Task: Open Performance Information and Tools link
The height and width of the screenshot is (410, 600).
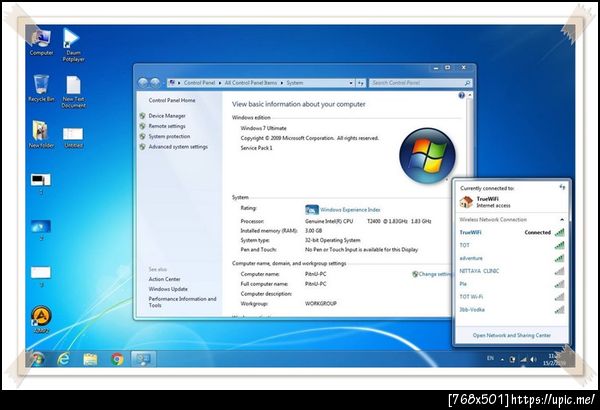Action: pyautogui.click(x=182, y=302)
